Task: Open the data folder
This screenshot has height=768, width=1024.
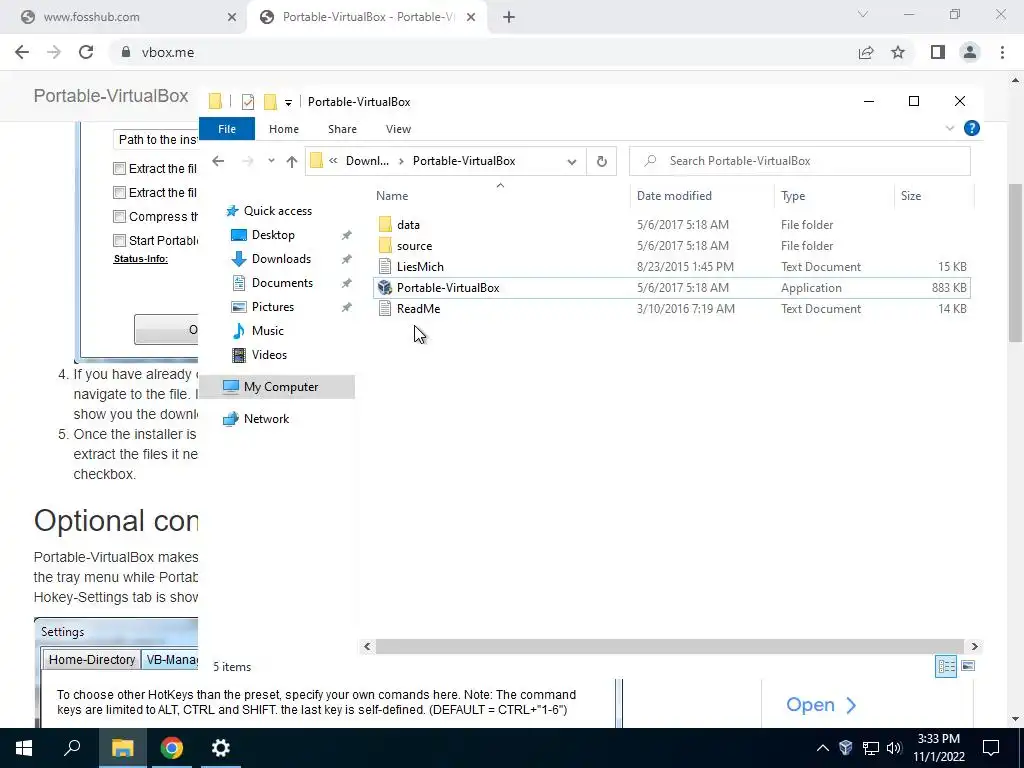Action: [408, 225]
